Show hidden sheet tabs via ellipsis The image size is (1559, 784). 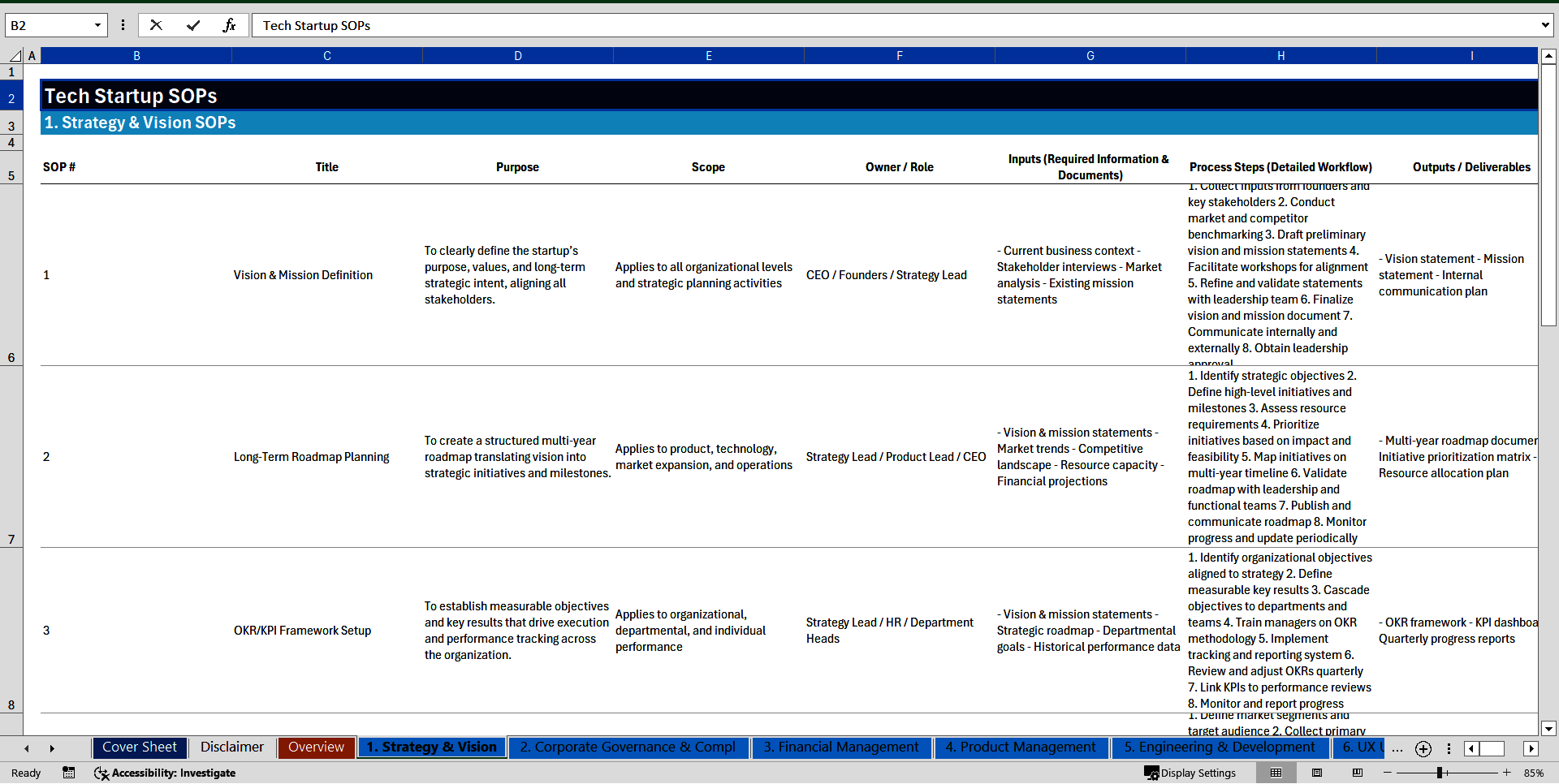[x=1397, y=748]
